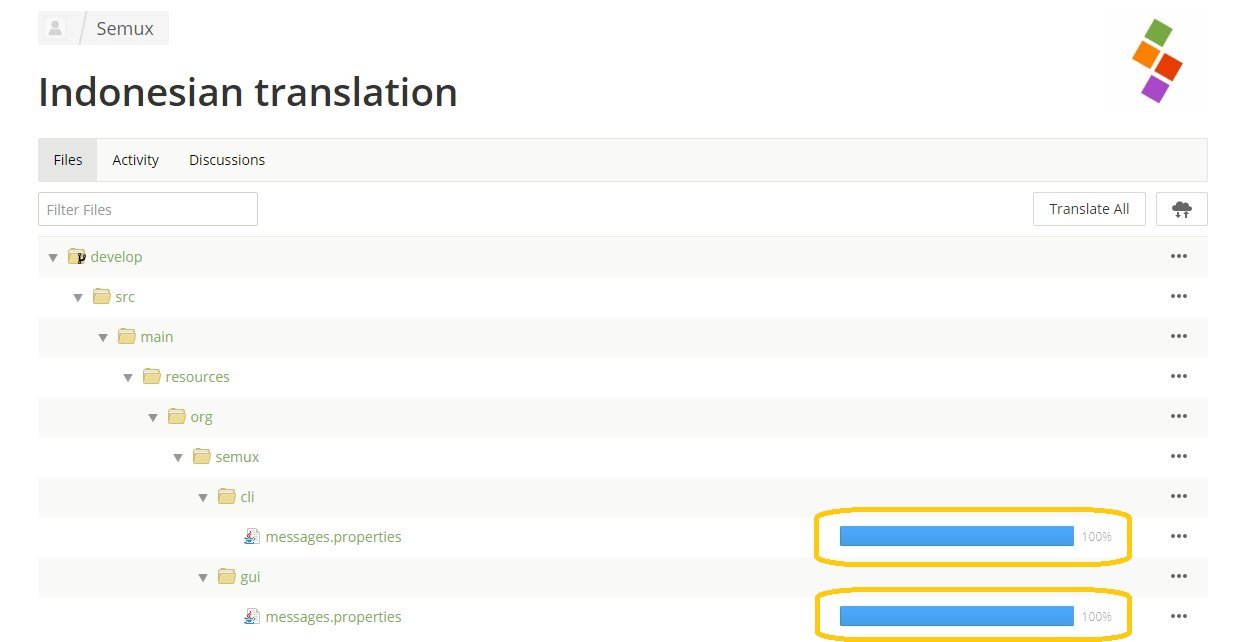Screen dimensions: 1257x642
Task: Open the Discussions tab
Action: point(227,160)
